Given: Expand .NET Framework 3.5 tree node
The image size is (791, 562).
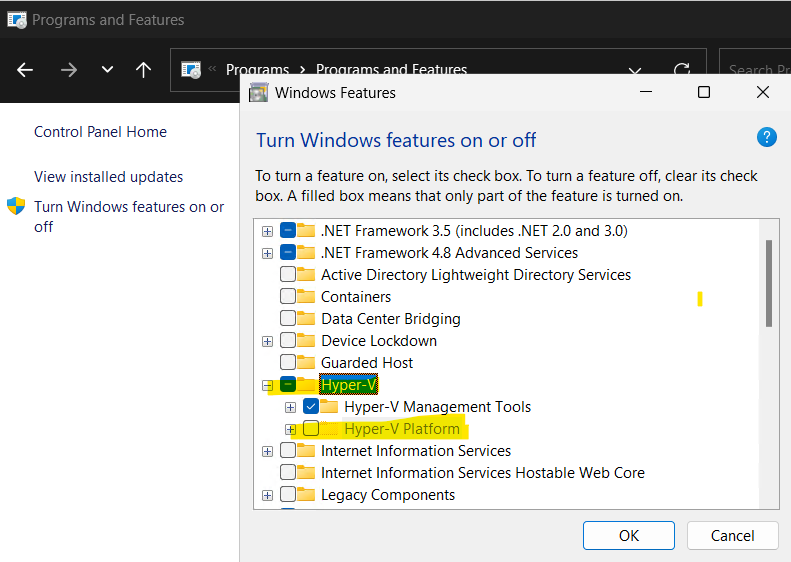Looking at the screenshot, I should tap(267, 232).
